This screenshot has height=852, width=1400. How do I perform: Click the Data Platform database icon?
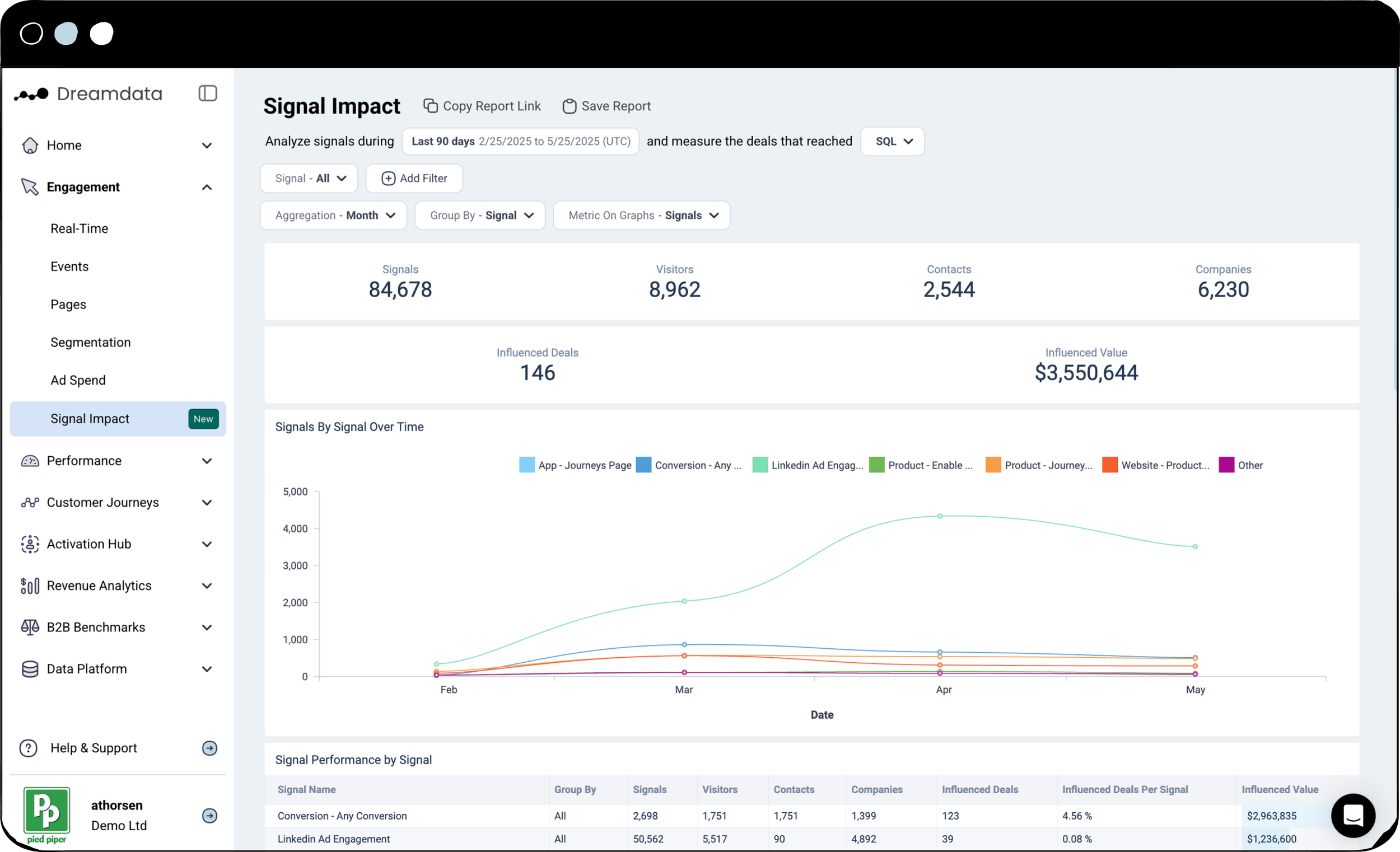[30, 669]
